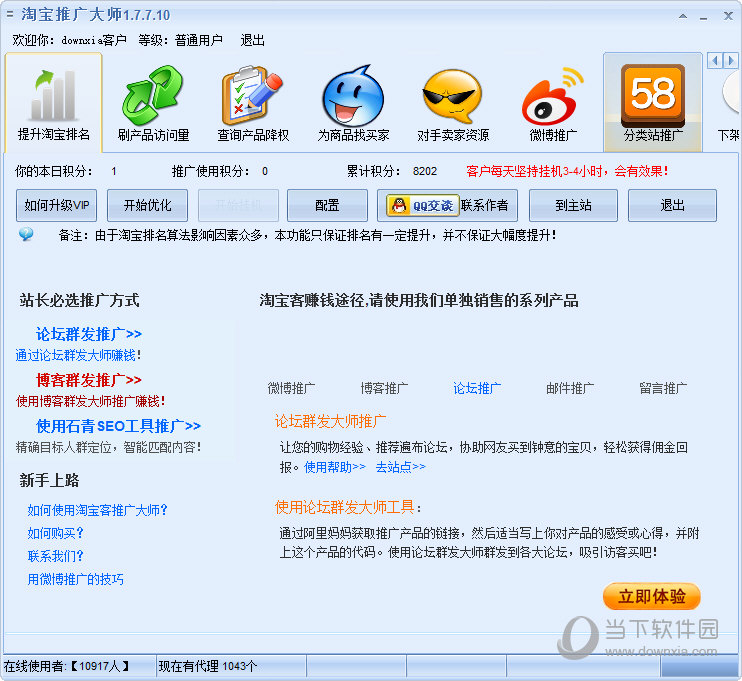Screen dimensions: 742x681
Task: Click the 在线使用者 10917人 status entry
Action: click(67, 666)
